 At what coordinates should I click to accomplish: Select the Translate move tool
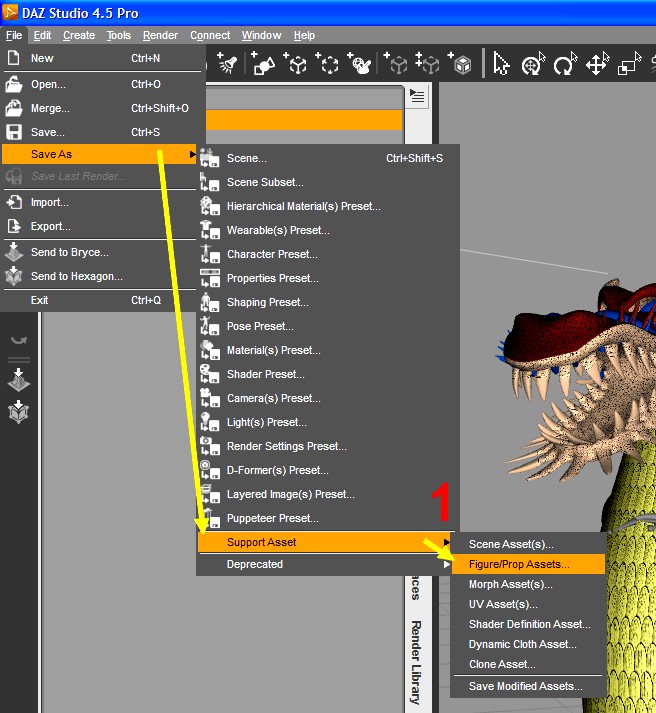click(597, 63)
